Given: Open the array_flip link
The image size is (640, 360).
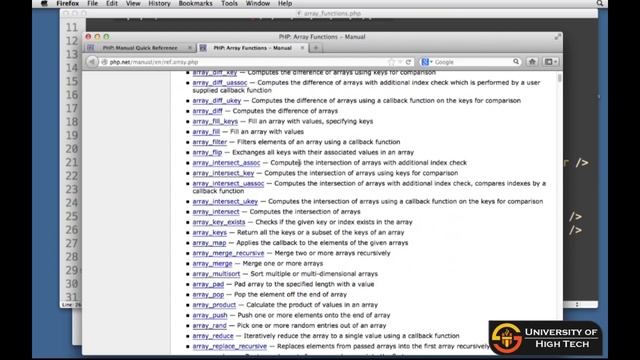Looking at the screenshot, I should tap(207, 152).
